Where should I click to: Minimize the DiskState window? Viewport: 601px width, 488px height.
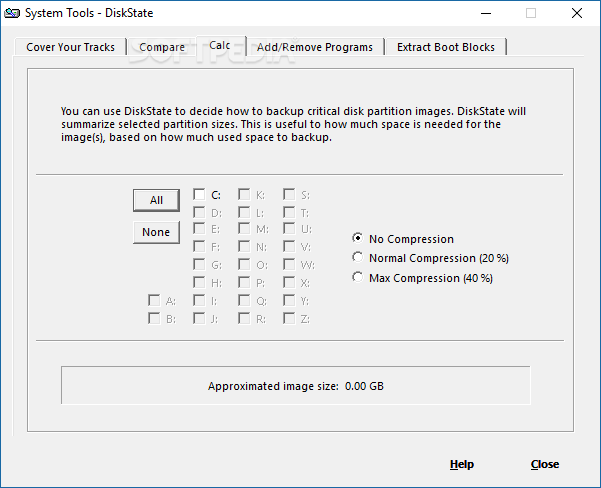486,13
